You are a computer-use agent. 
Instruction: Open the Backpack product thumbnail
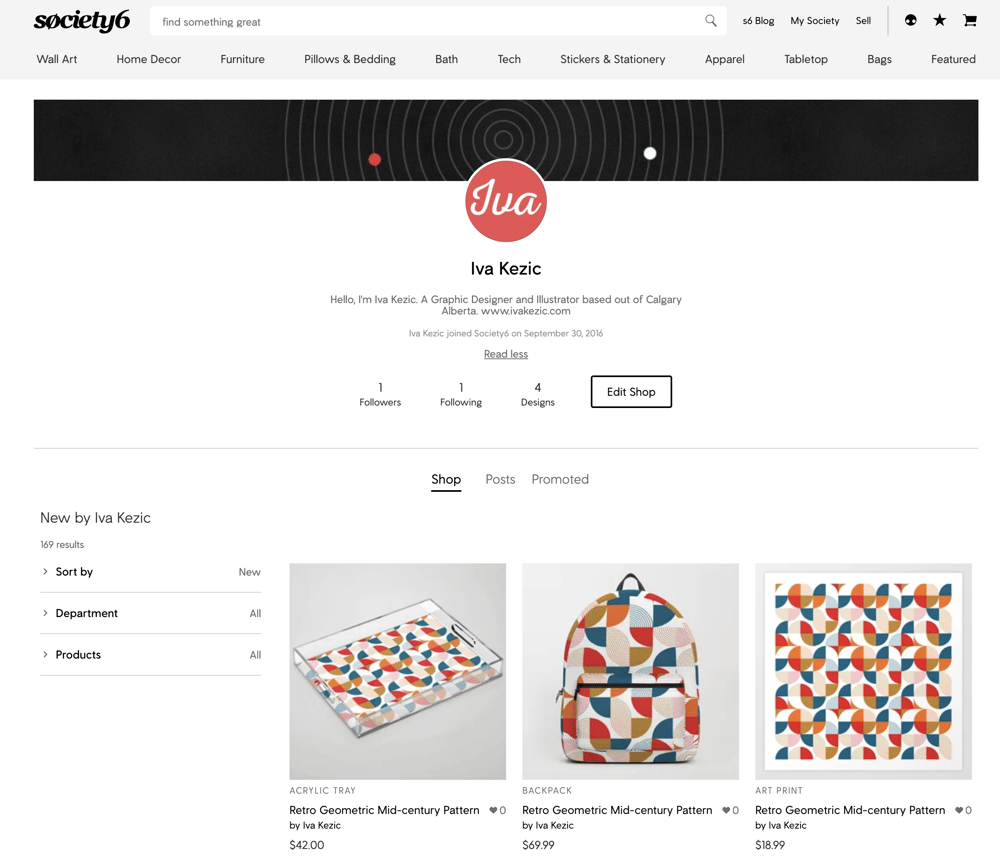pyautogui.click(x=631, y=671)
